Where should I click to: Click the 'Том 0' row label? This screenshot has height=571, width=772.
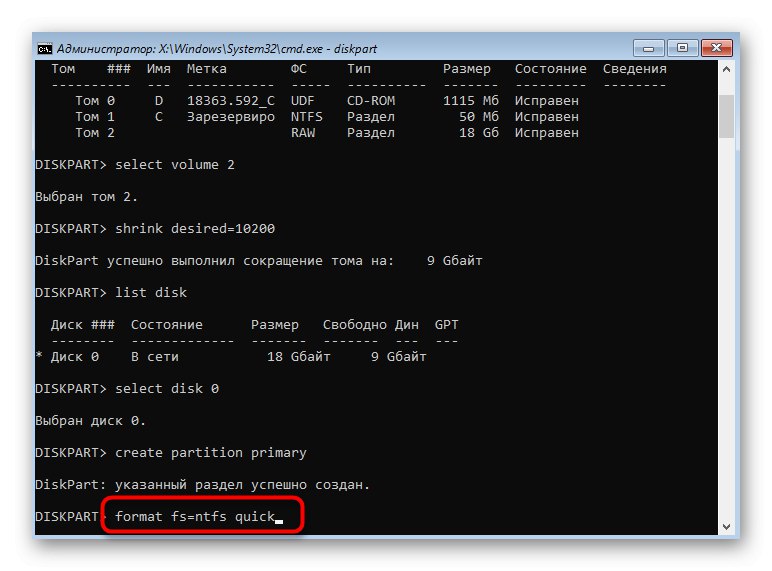pyautogui.click(x=95, y=100)
